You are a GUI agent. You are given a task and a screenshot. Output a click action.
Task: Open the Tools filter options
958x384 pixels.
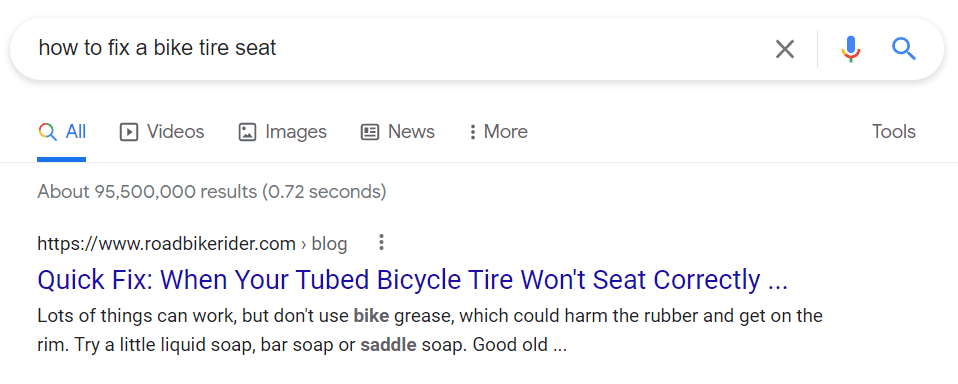[x=894, y=132]
